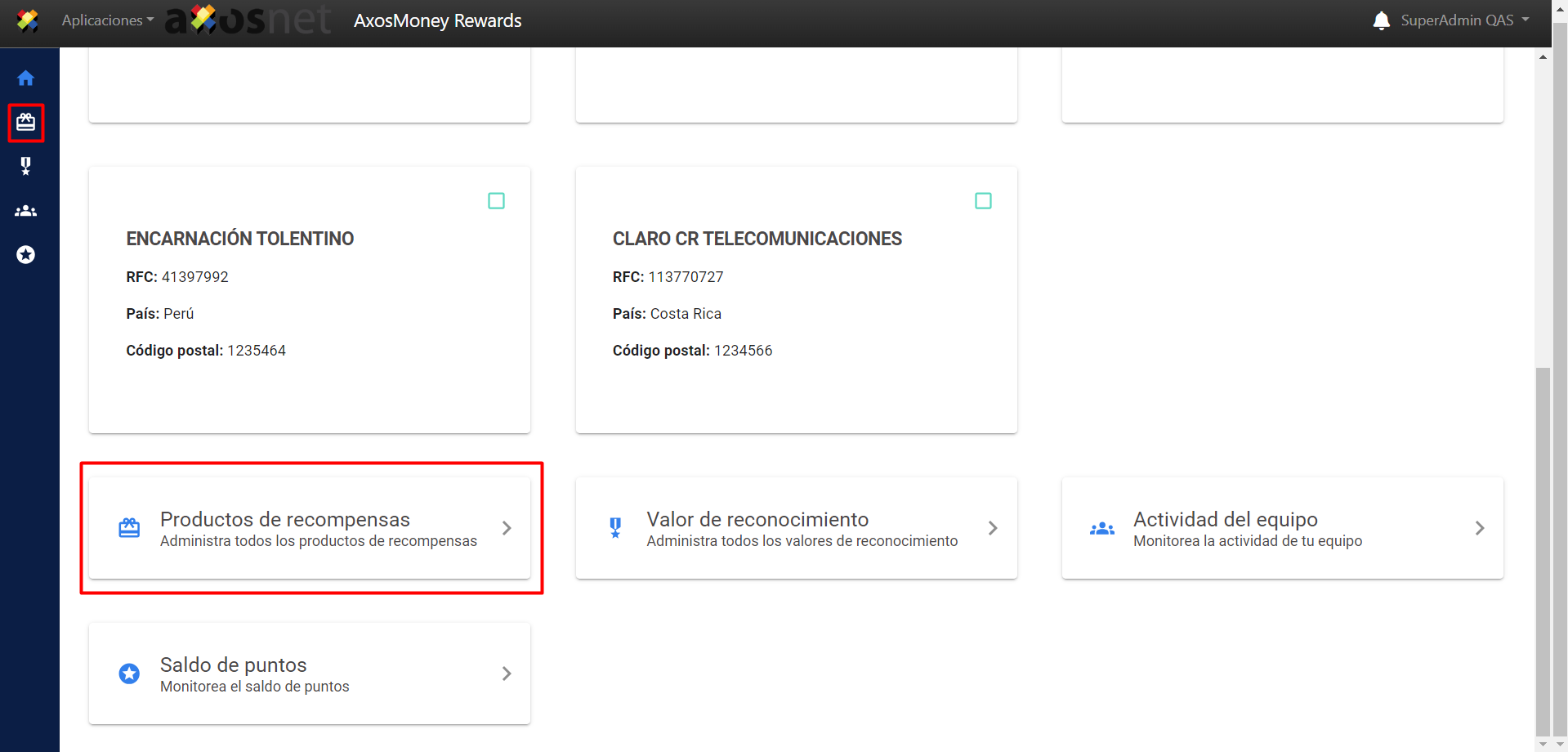Click the scrollbar up arrow

1543,57
